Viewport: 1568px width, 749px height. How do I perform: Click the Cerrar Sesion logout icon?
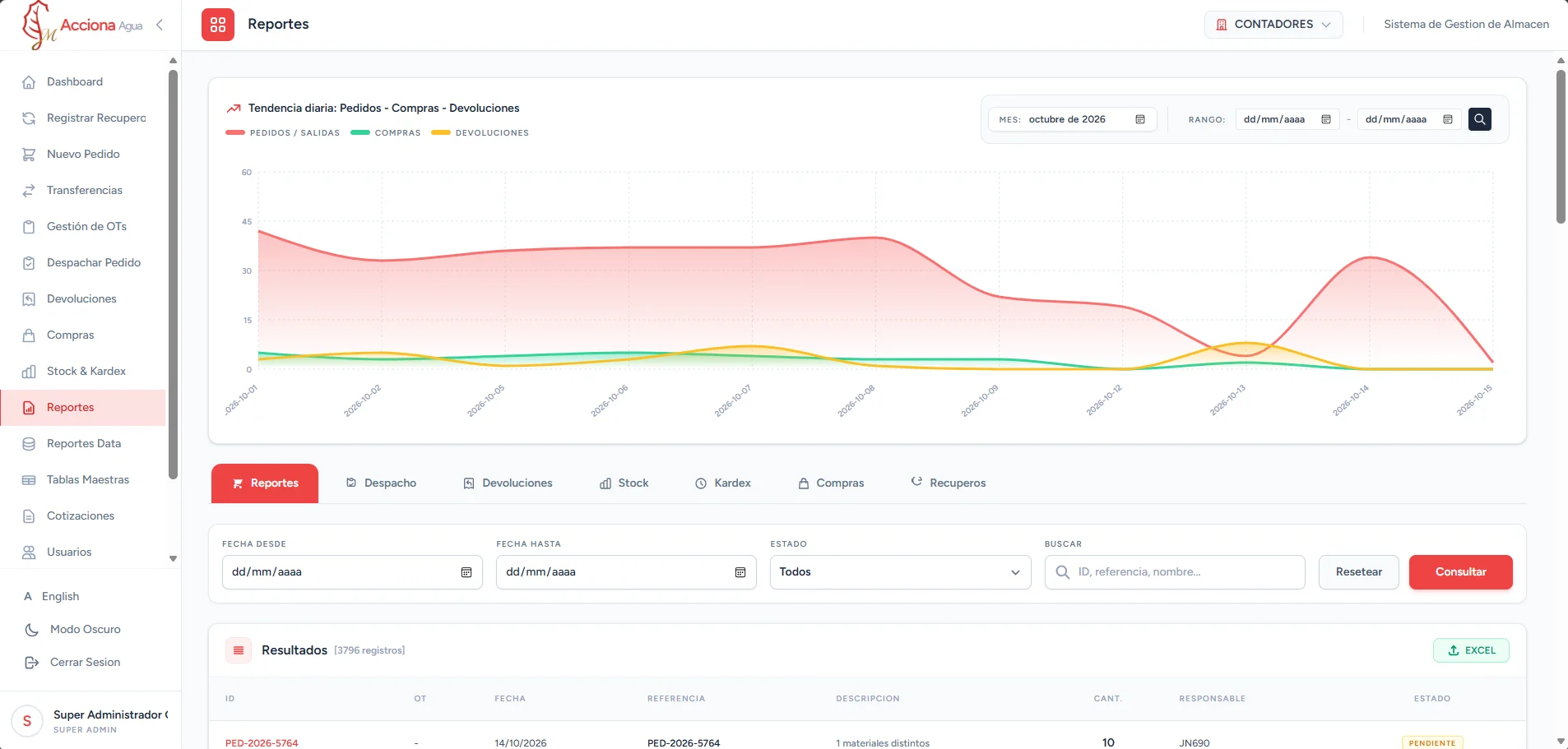[x=32, y=663]
